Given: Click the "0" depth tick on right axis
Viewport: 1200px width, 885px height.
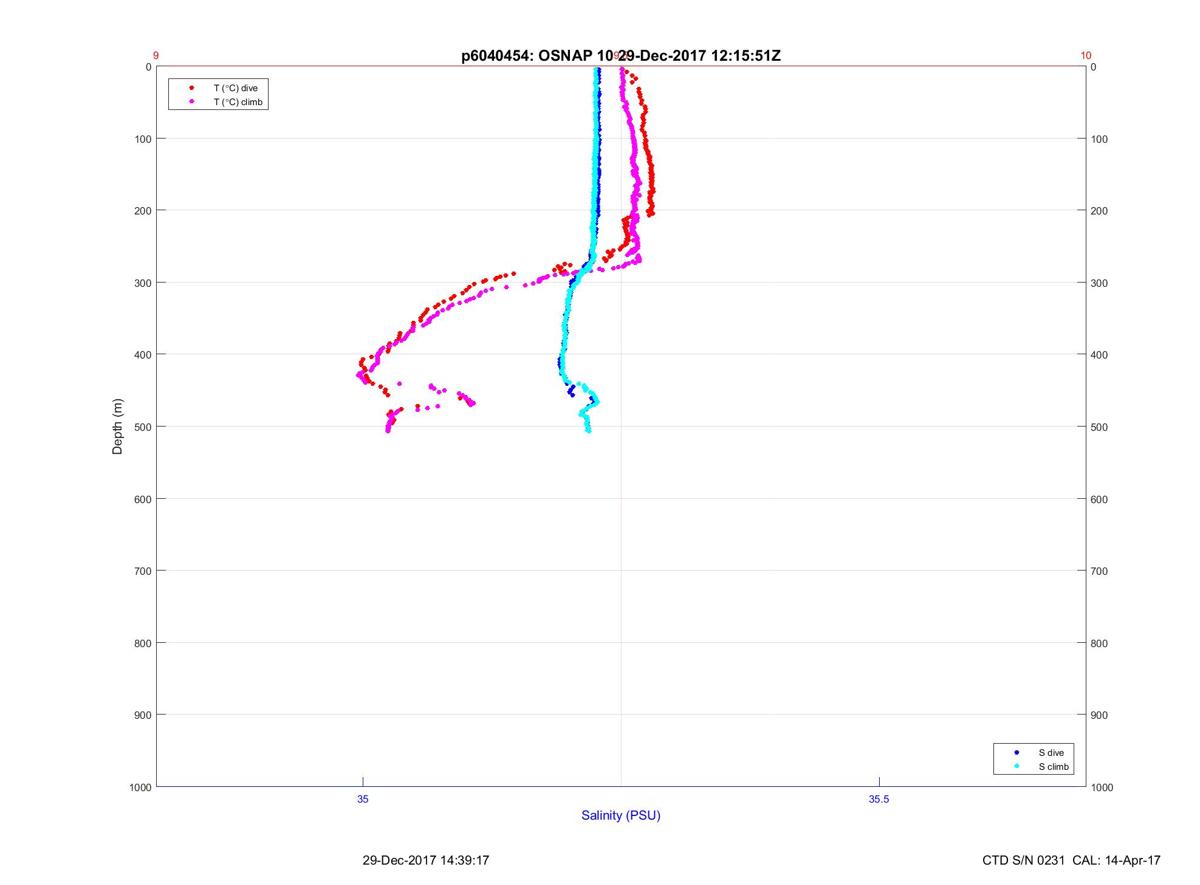Looking at the screenshot, I should pyautogui.click(x=1094, y=67).
